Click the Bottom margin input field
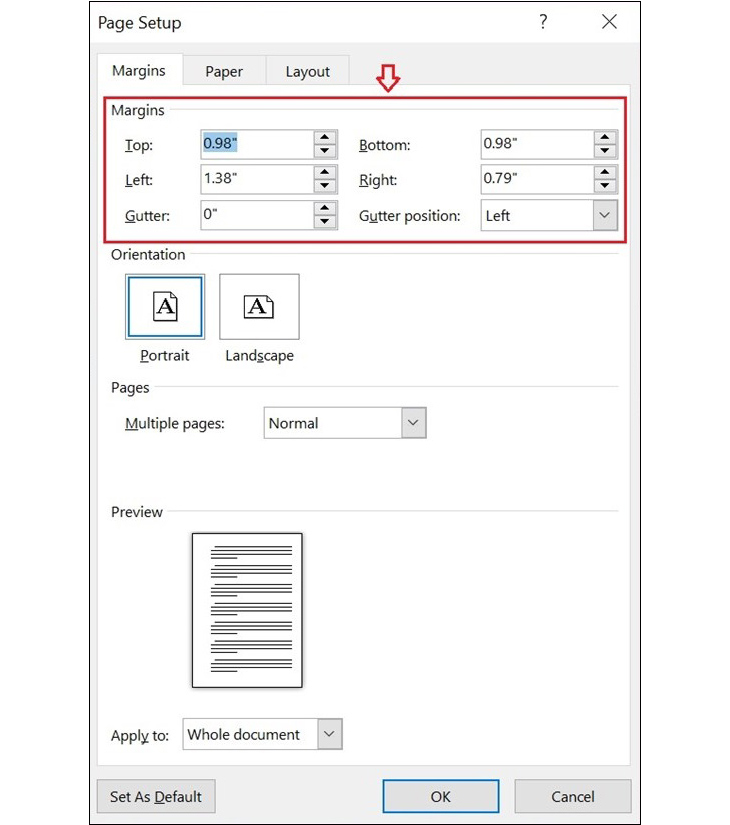Viewport: 730px width, 825px height. [x=537, y=144]
